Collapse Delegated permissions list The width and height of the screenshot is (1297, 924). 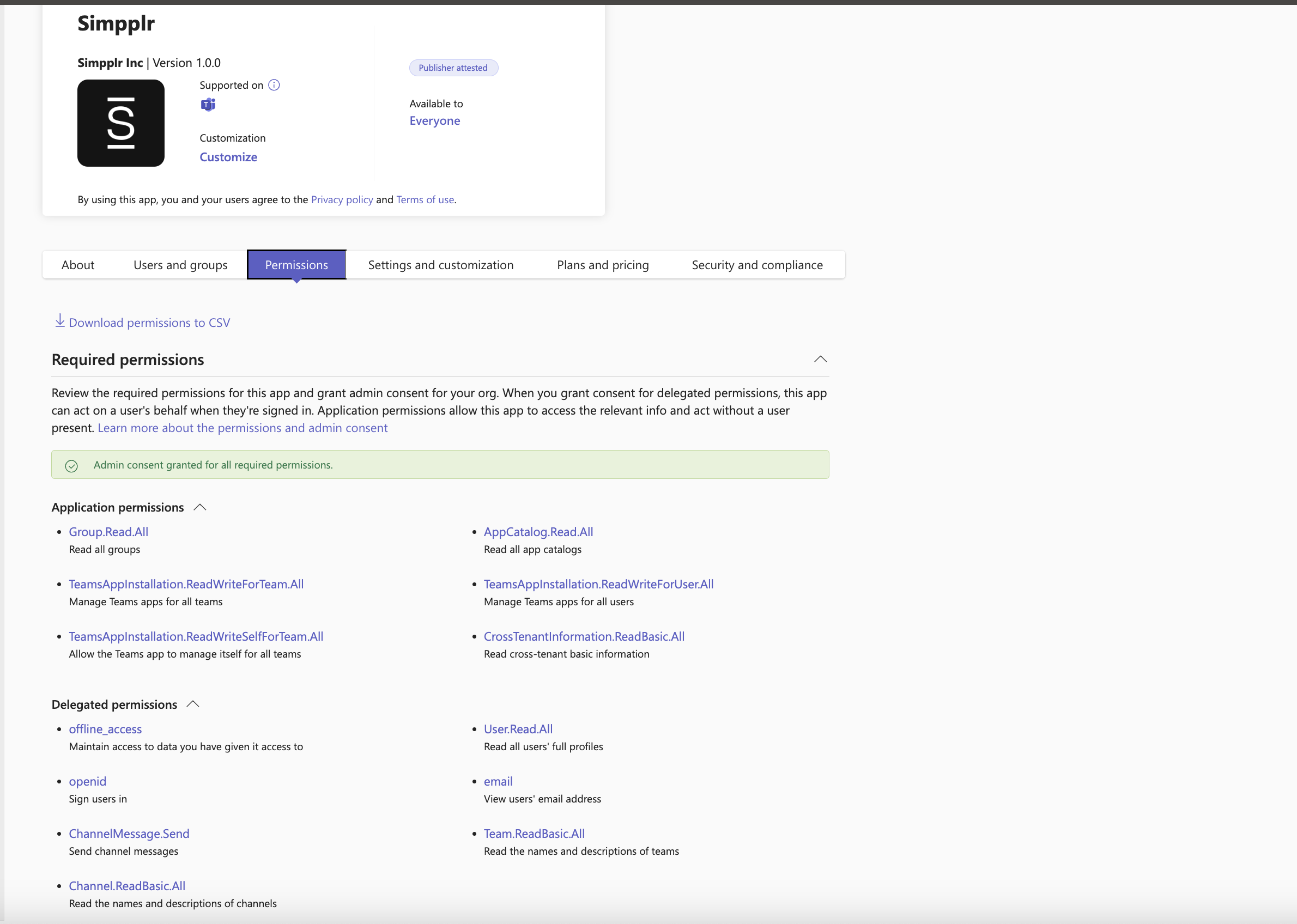tap(193, 704)
